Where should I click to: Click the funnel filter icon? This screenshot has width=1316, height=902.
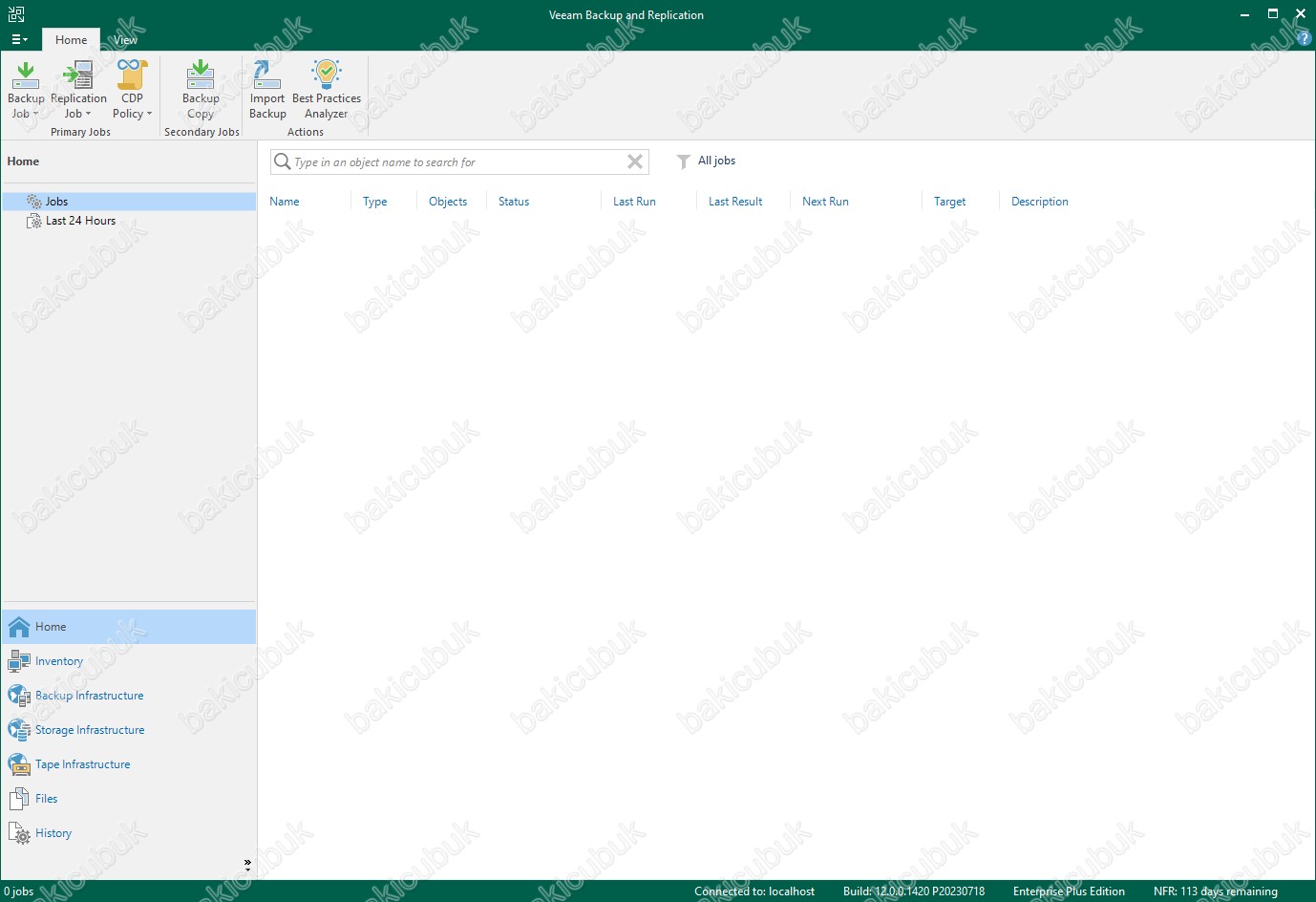coord(683,161)
